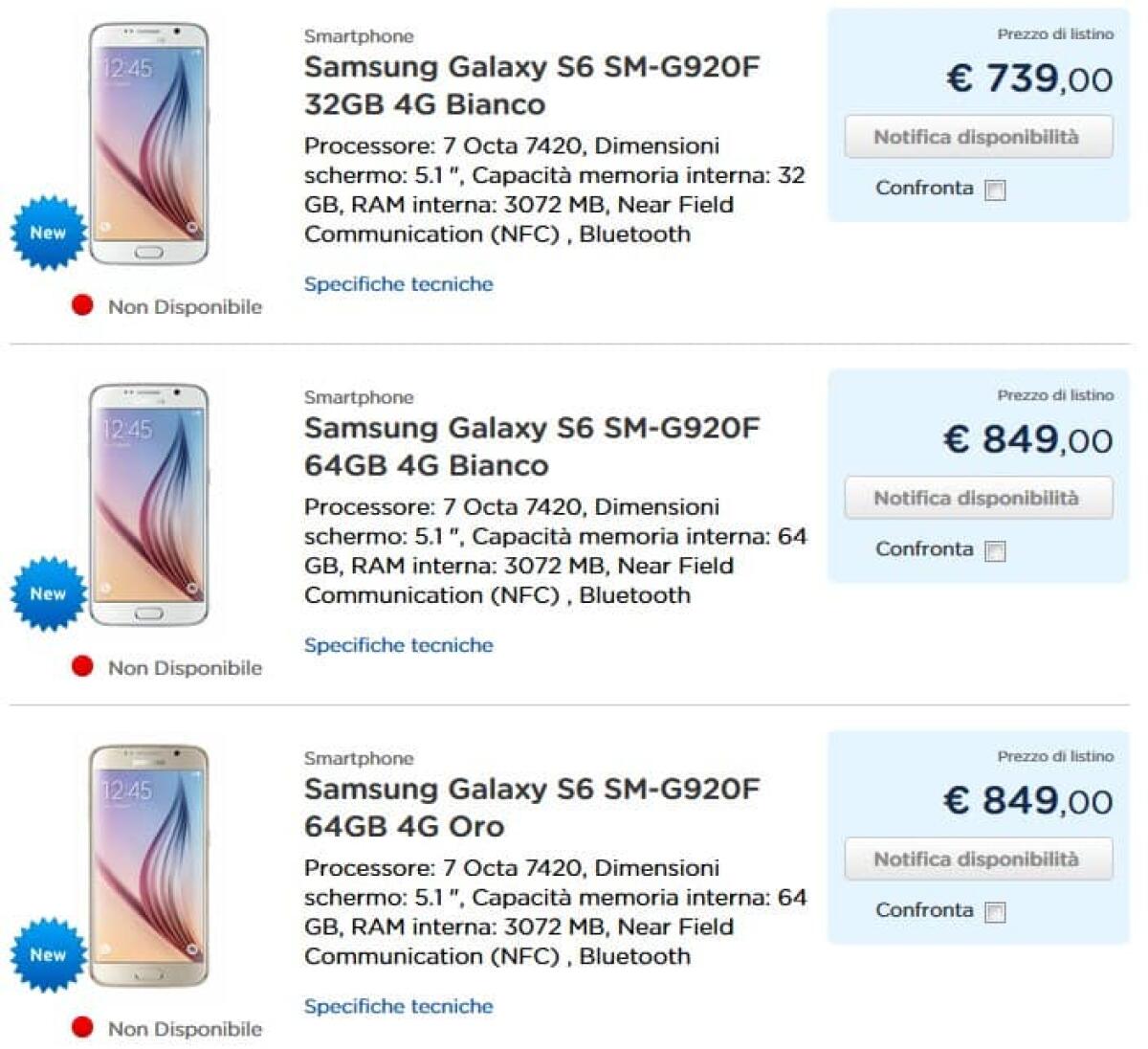The image size is (1148, 1049).
Task: Open Specifiche tecniche for the 64GB Oro phone
Action: pos(398,1006)
